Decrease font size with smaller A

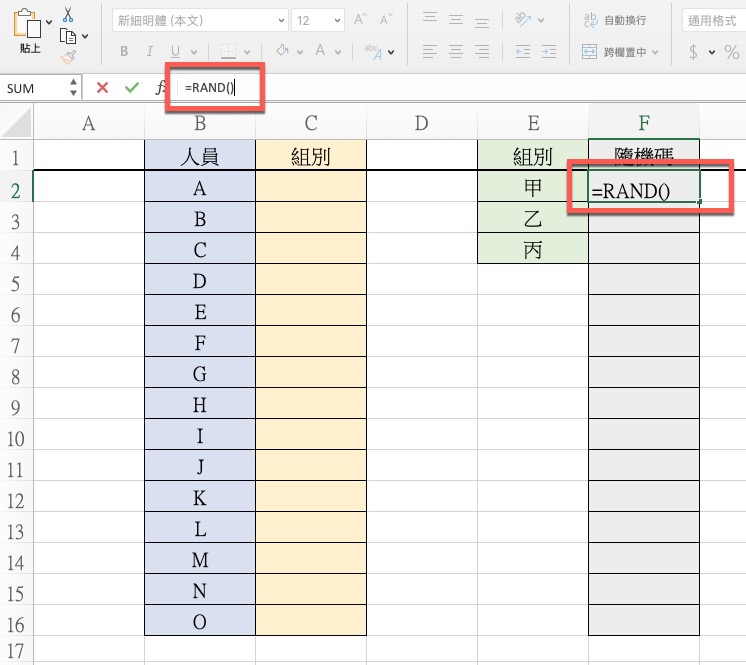coord(386,20)
